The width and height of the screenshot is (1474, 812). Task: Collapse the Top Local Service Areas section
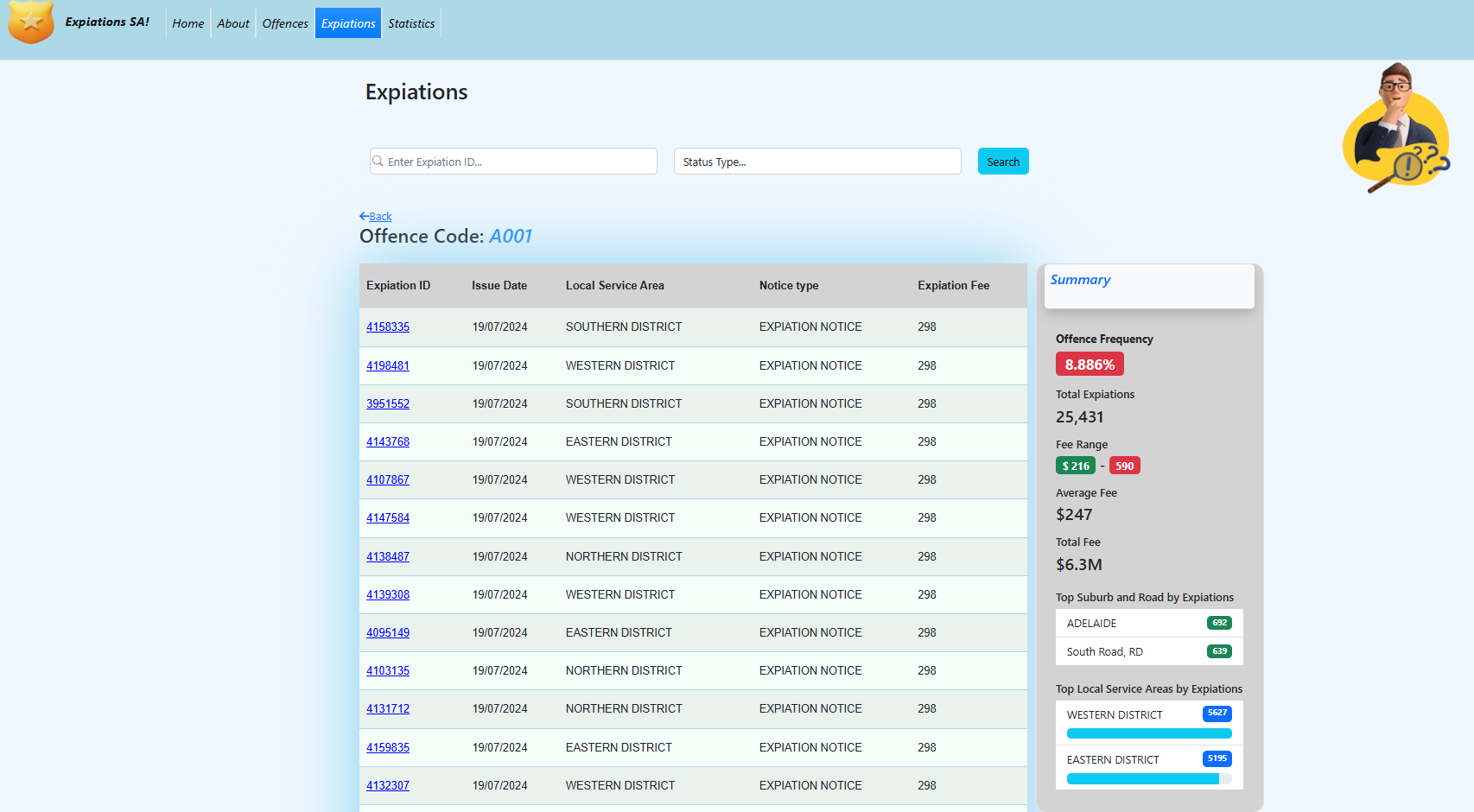click(x=1149, y=688)
